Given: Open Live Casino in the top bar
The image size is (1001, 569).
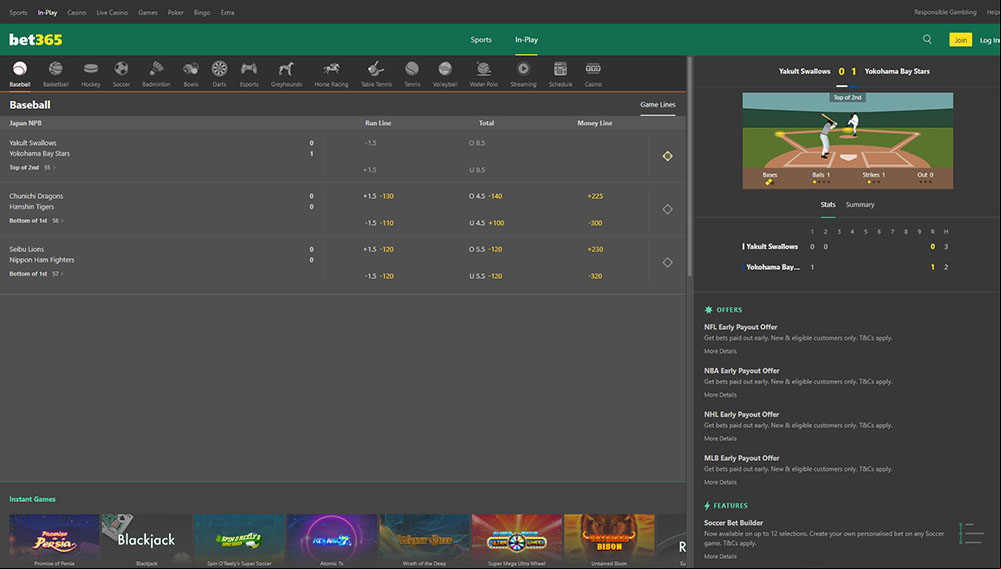Looking at the screenshot, I should [112, 12].
